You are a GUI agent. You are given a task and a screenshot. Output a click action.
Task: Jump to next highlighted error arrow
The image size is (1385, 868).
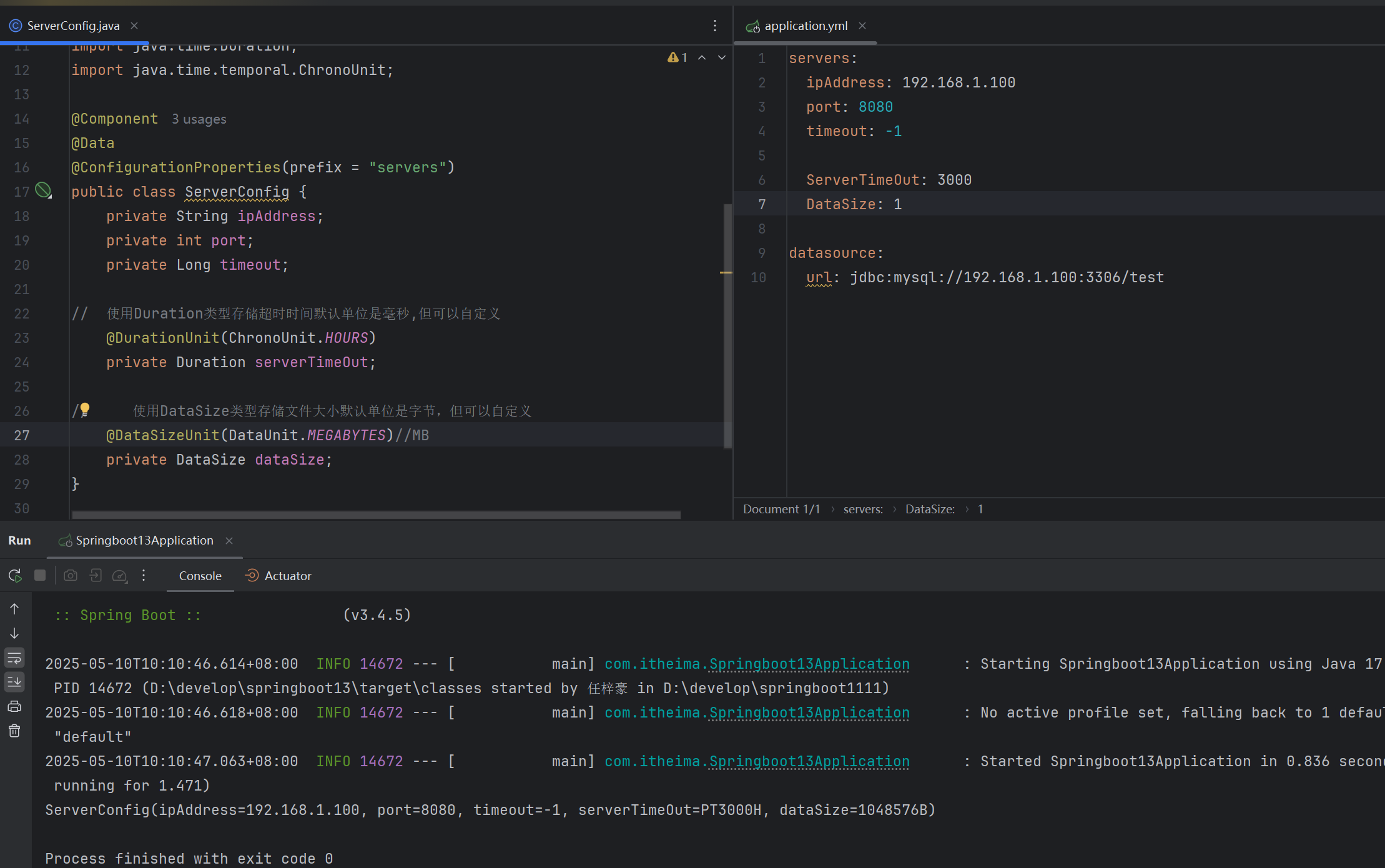coord(722,57)
